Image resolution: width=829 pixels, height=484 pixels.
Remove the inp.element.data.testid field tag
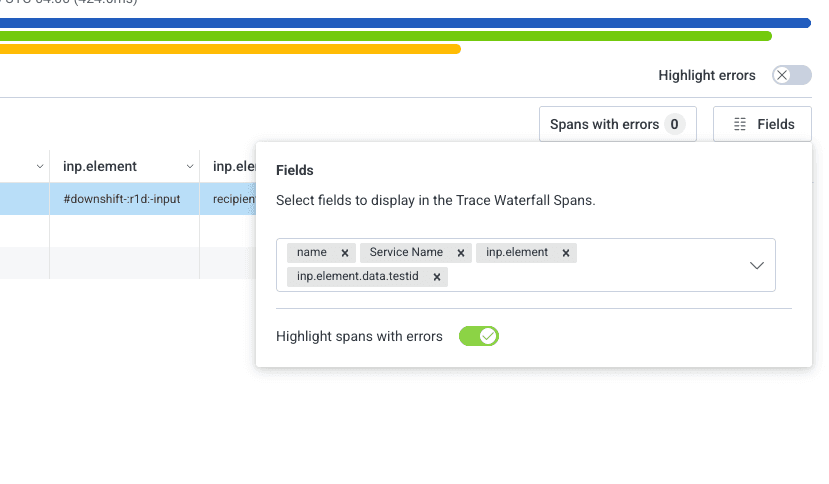coord(437,277)
